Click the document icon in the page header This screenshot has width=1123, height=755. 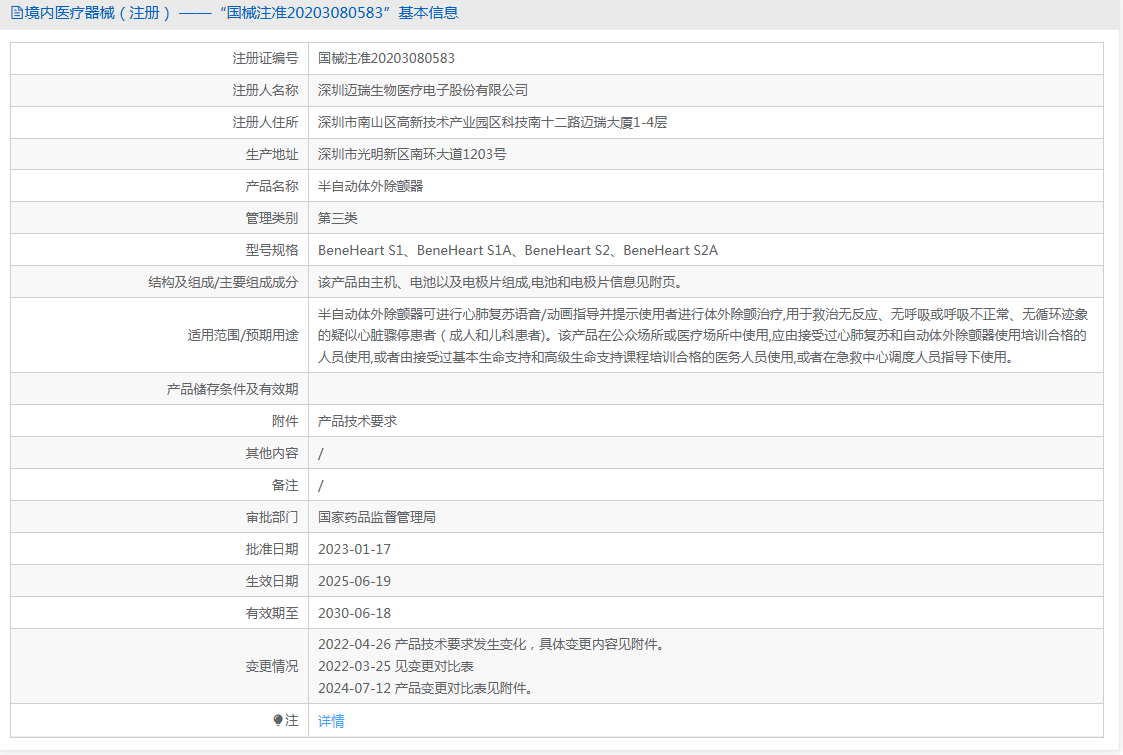click(16, 13)
